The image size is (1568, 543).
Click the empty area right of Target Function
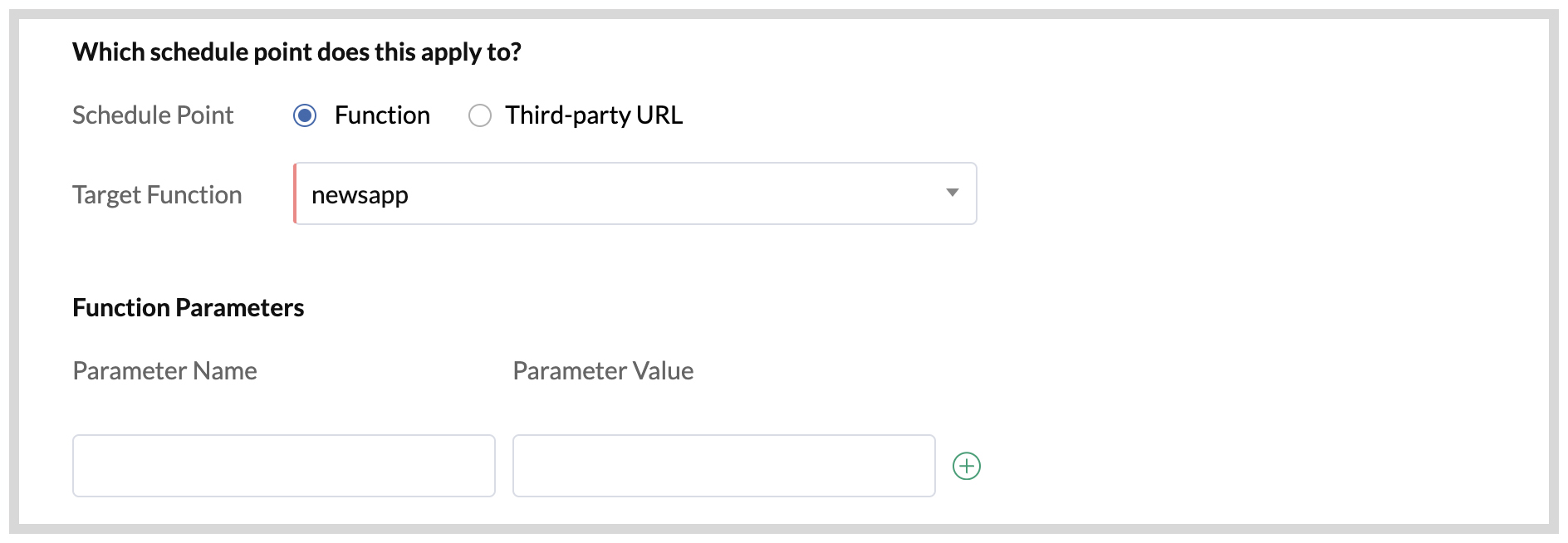point(1246,193)
